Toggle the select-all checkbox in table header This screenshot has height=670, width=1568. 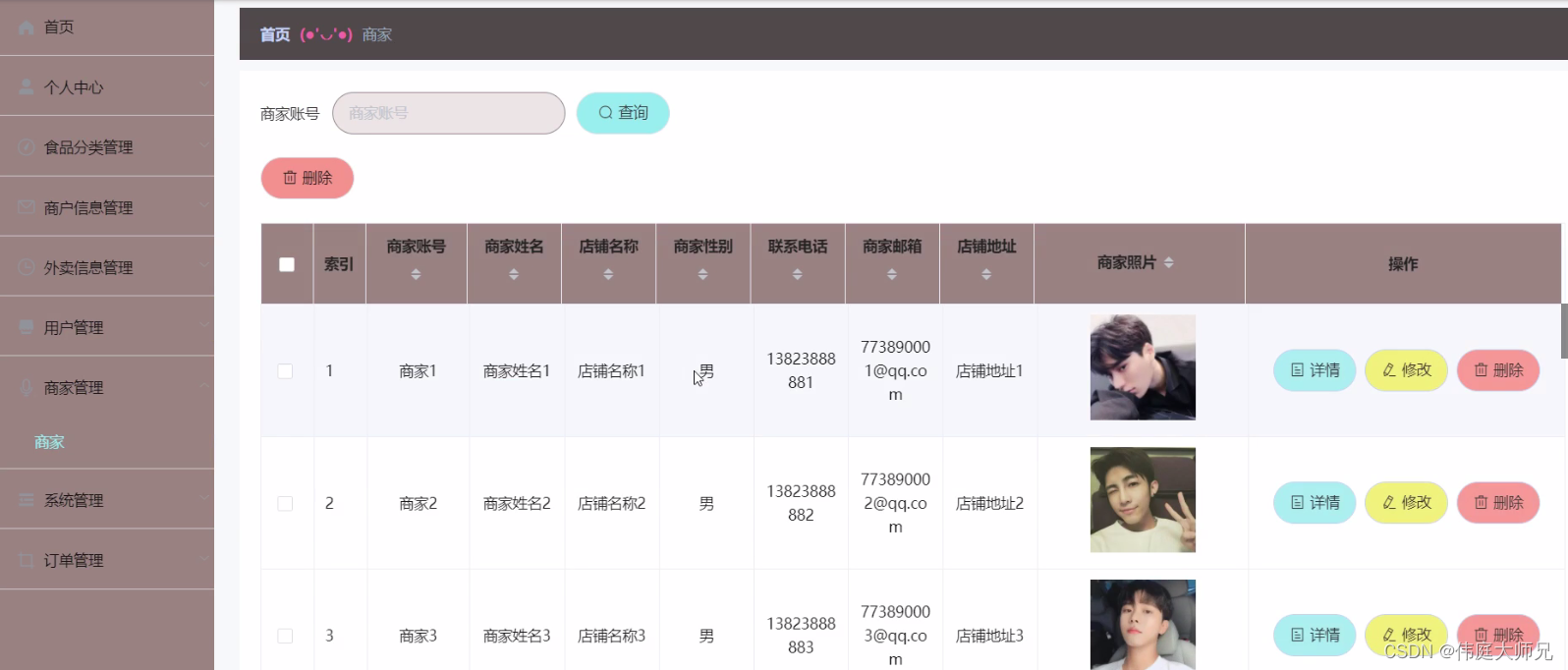[287, 264]
